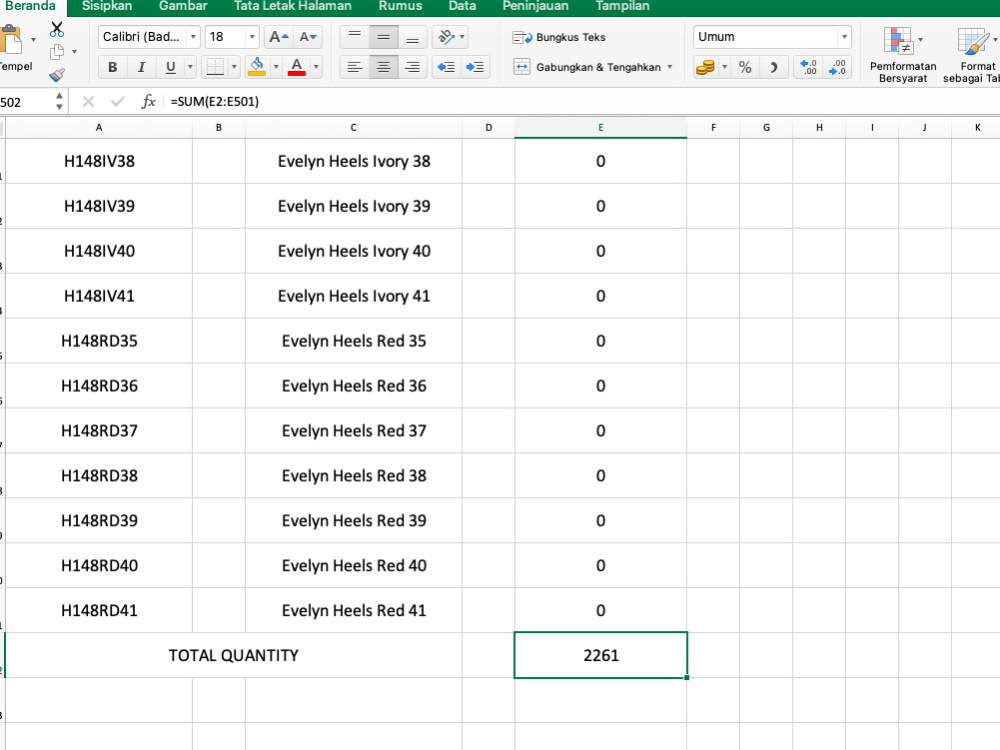The width and height of the screenshot is (1000, 750).
Task: Select column C header
Action: (x=353, y=128)
